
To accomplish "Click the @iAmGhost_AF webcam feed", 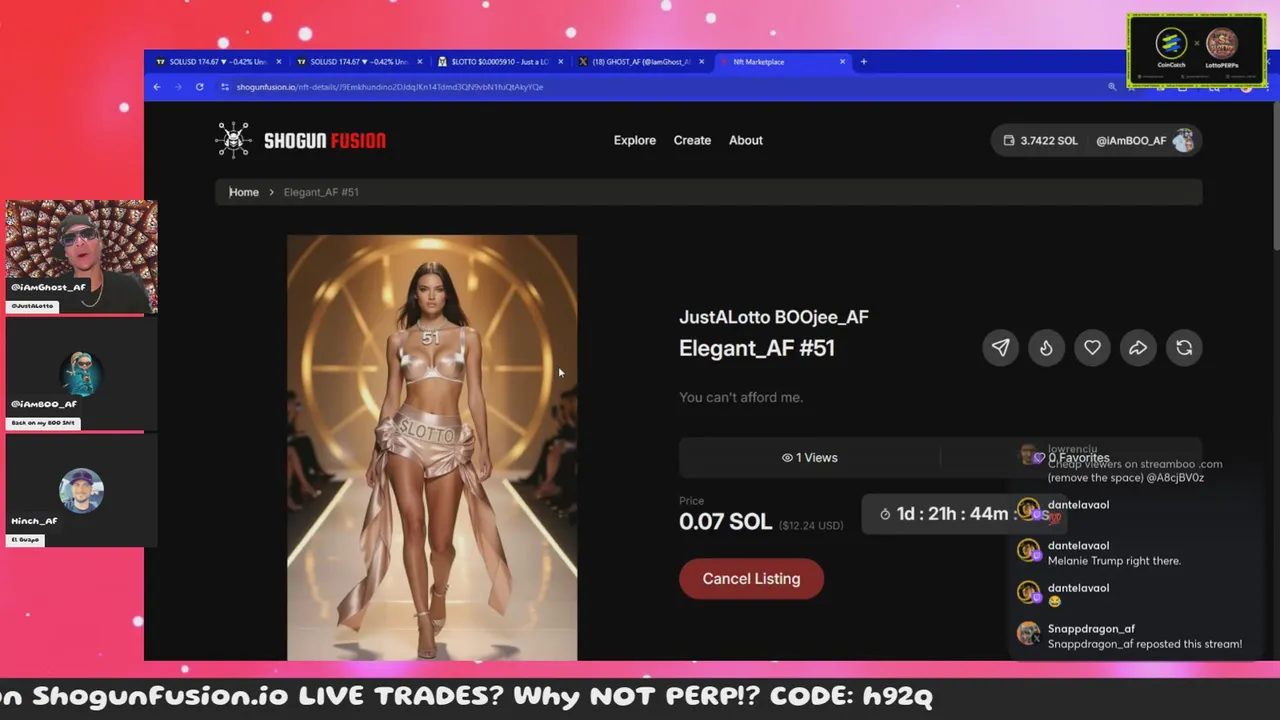I will [81, 257].
